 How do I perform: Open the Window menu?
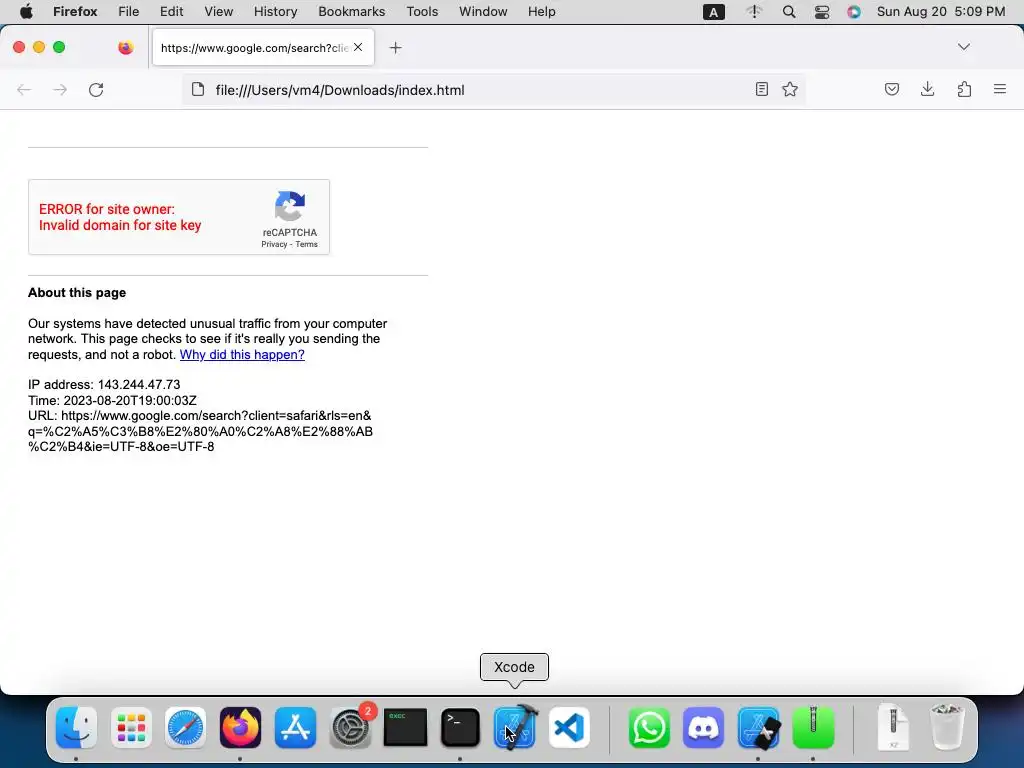[483, 12]
